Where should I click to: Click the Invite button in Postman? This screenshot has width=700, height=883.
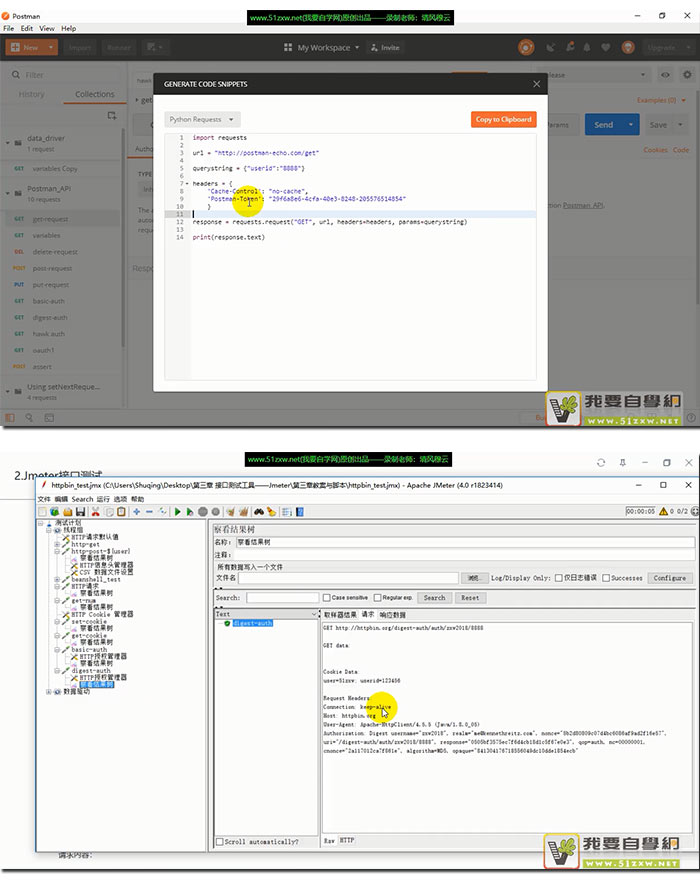tap(386, 48)
